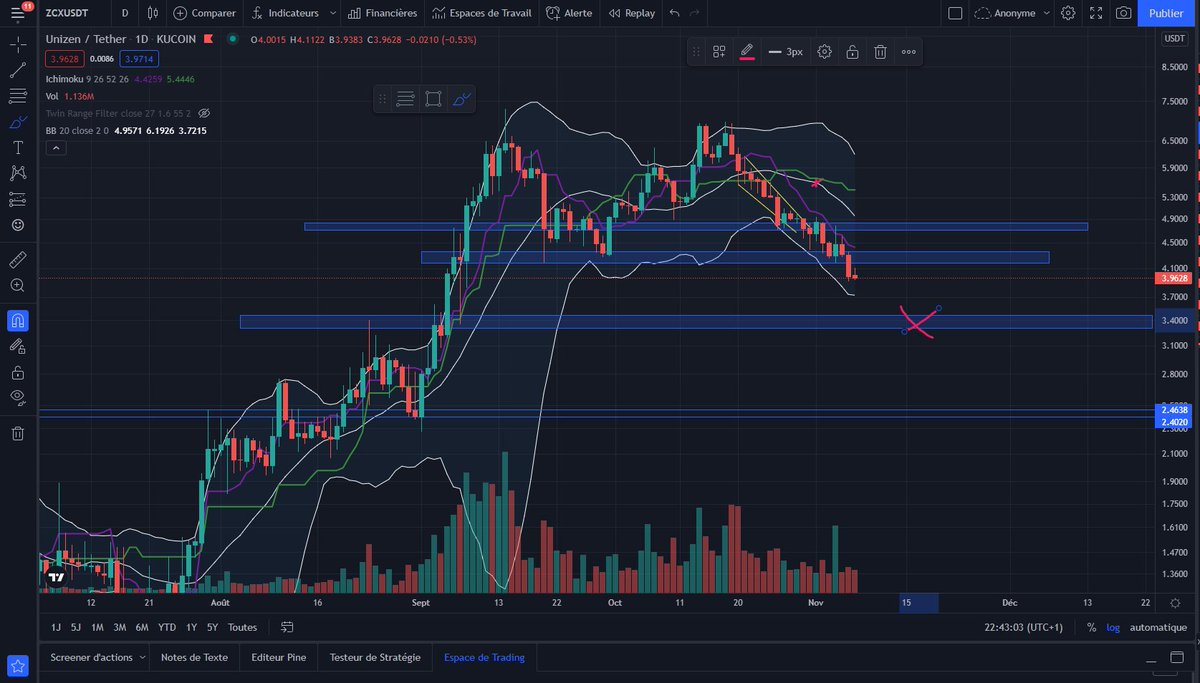Redo the last undone action
The height and width of the screenshot is (683, 1200).
pyautogui.click(x=695, y=13)
